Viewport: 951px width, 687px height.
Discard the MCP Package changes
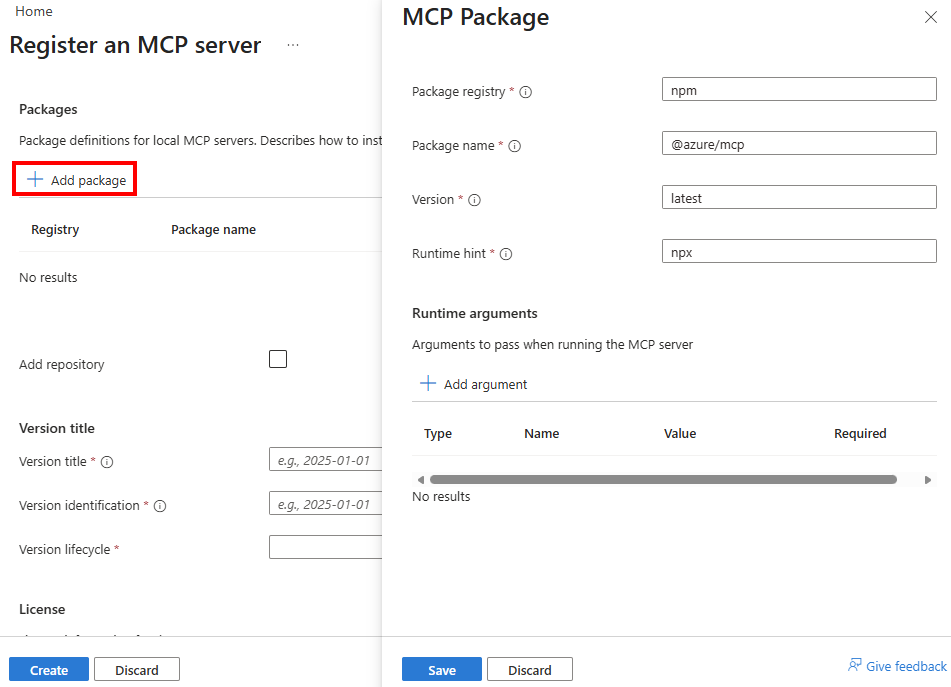(x=529, y=669)
